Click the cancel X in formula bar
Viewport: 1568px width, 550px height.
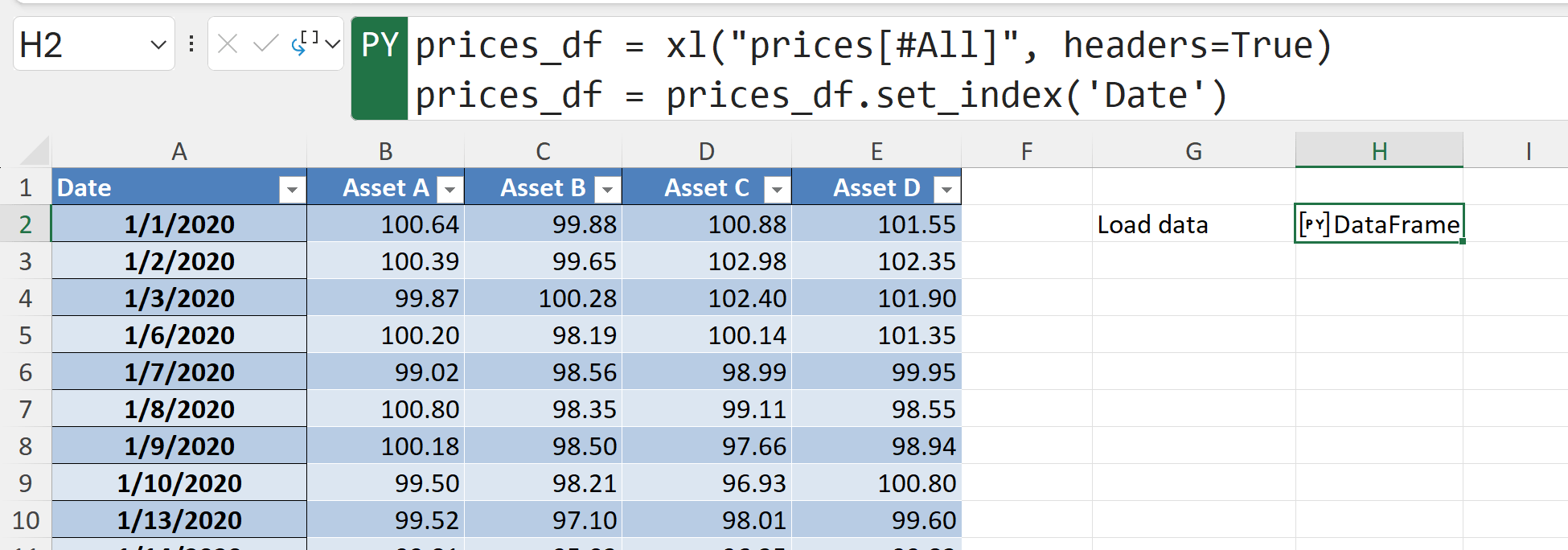228,44
